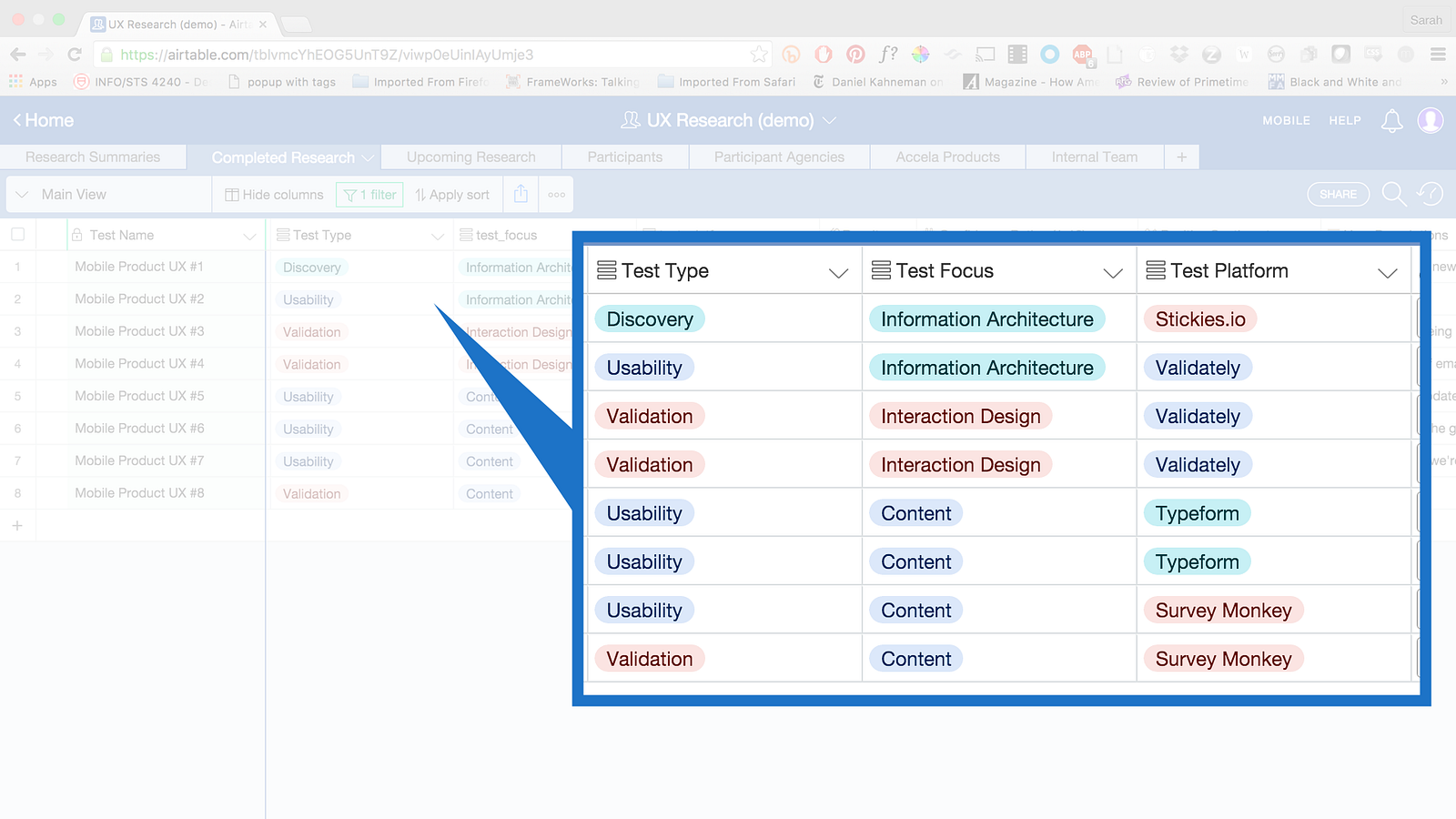Image resolution: width=1456 pixels, height=819 pixels.
Task: Open the Review of Primetime bookmark
Action: click(x=1182, y=82)
